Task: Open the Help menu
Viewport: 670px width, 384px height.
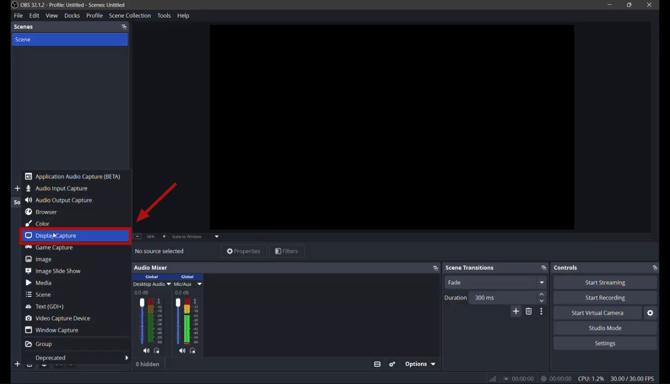Action: pyautogui.click(x=183, y=15)
